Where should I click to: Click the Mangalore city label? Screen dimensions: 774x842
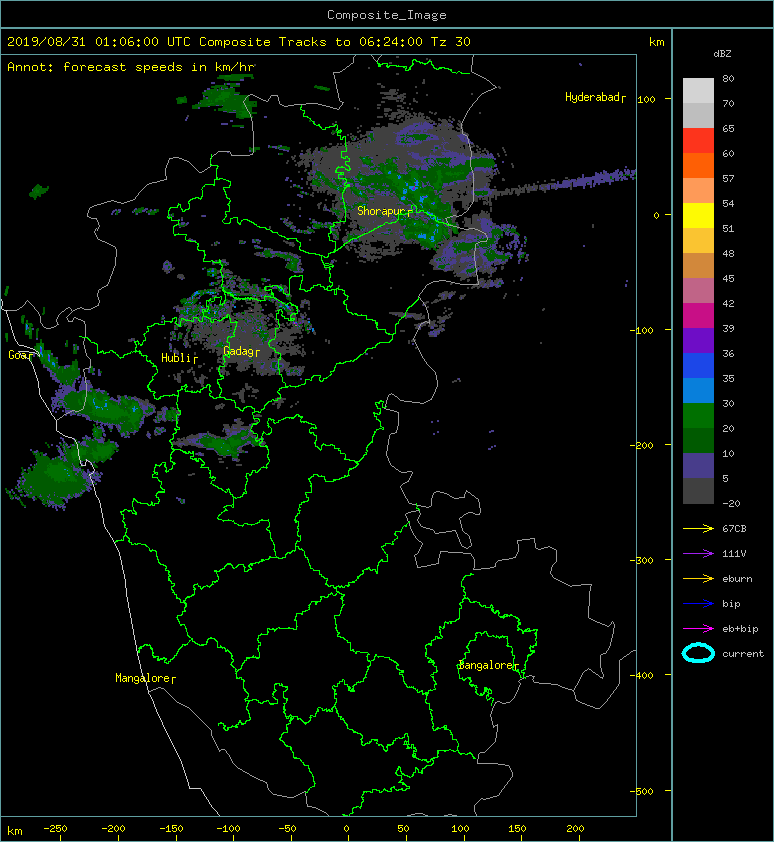142,678
